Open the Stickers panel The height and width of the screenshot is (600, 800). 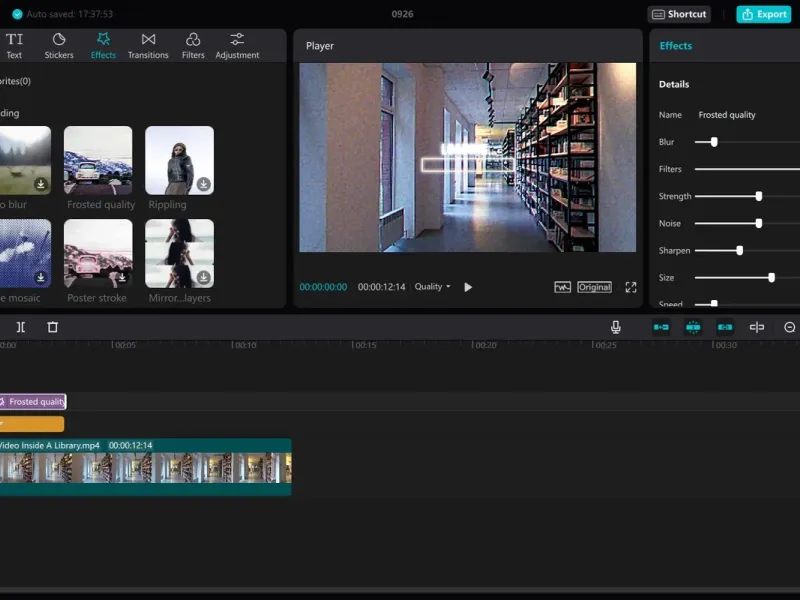click(x=59, y=45)
